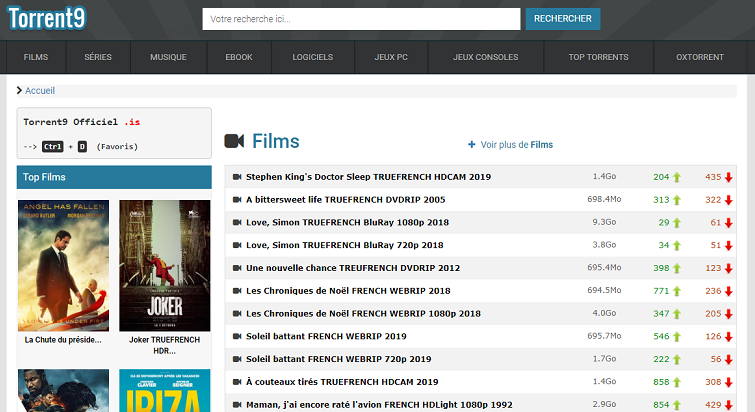Click red leech arrow in Doctor Sleep row
Viewport: 755px width, 412px height.
729,177
